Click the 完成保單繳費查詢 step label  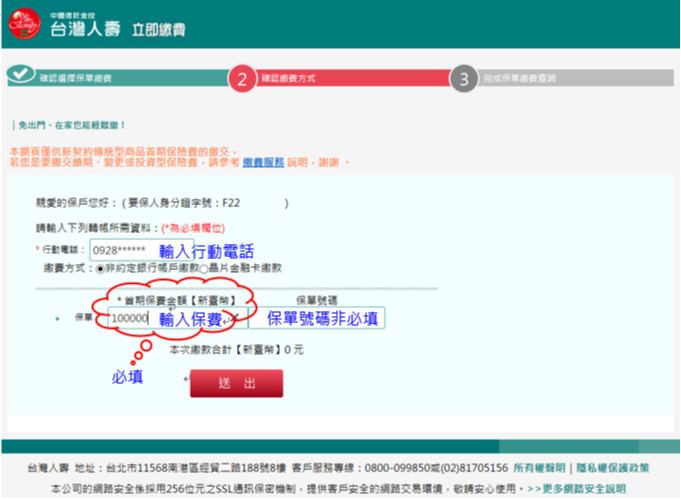coord(519,78)
